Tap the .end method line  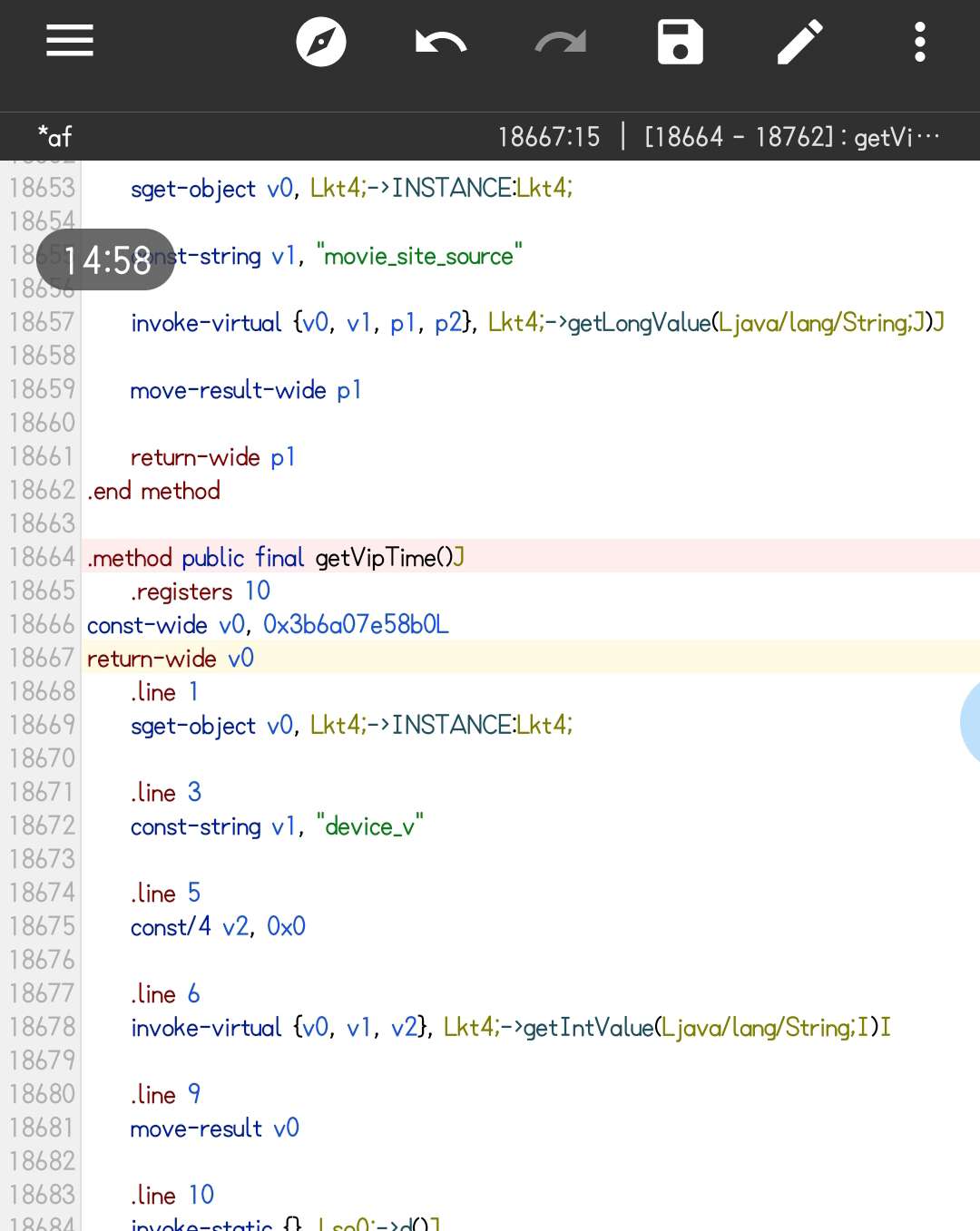(154, 491)
